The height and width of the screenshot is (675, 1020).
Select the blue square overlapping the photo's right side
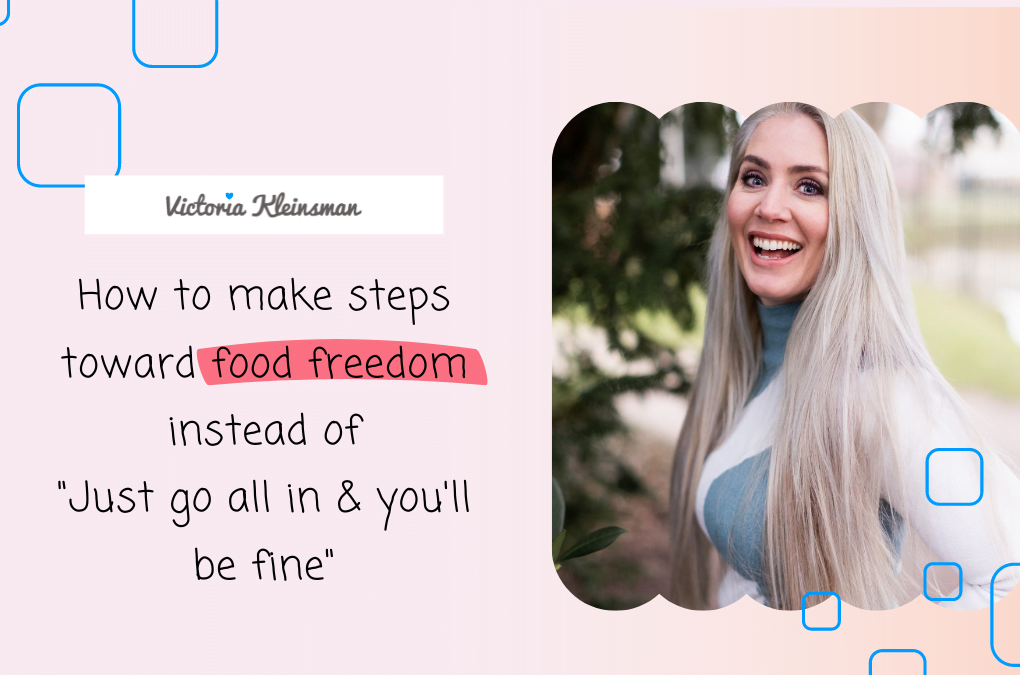click(x=954, y=477)
